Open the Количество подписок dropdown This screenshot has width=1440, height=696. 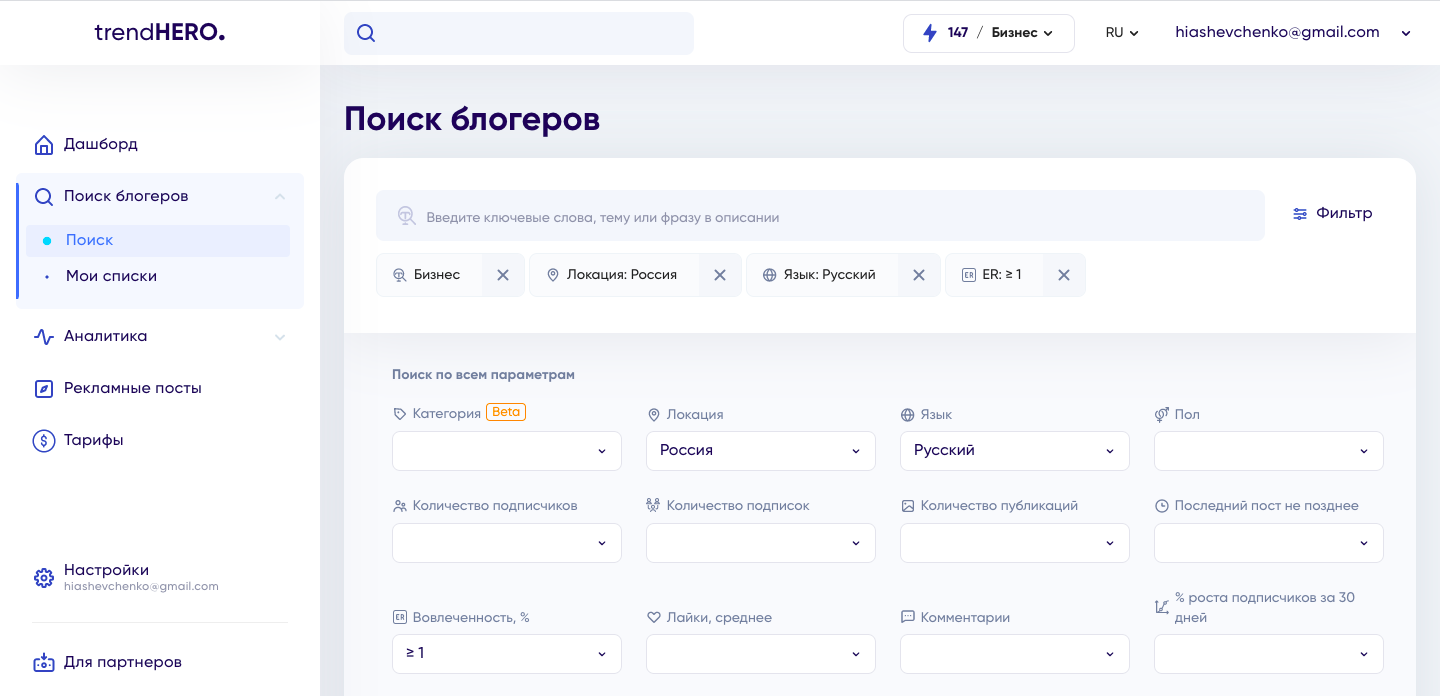tap(761, 543)
